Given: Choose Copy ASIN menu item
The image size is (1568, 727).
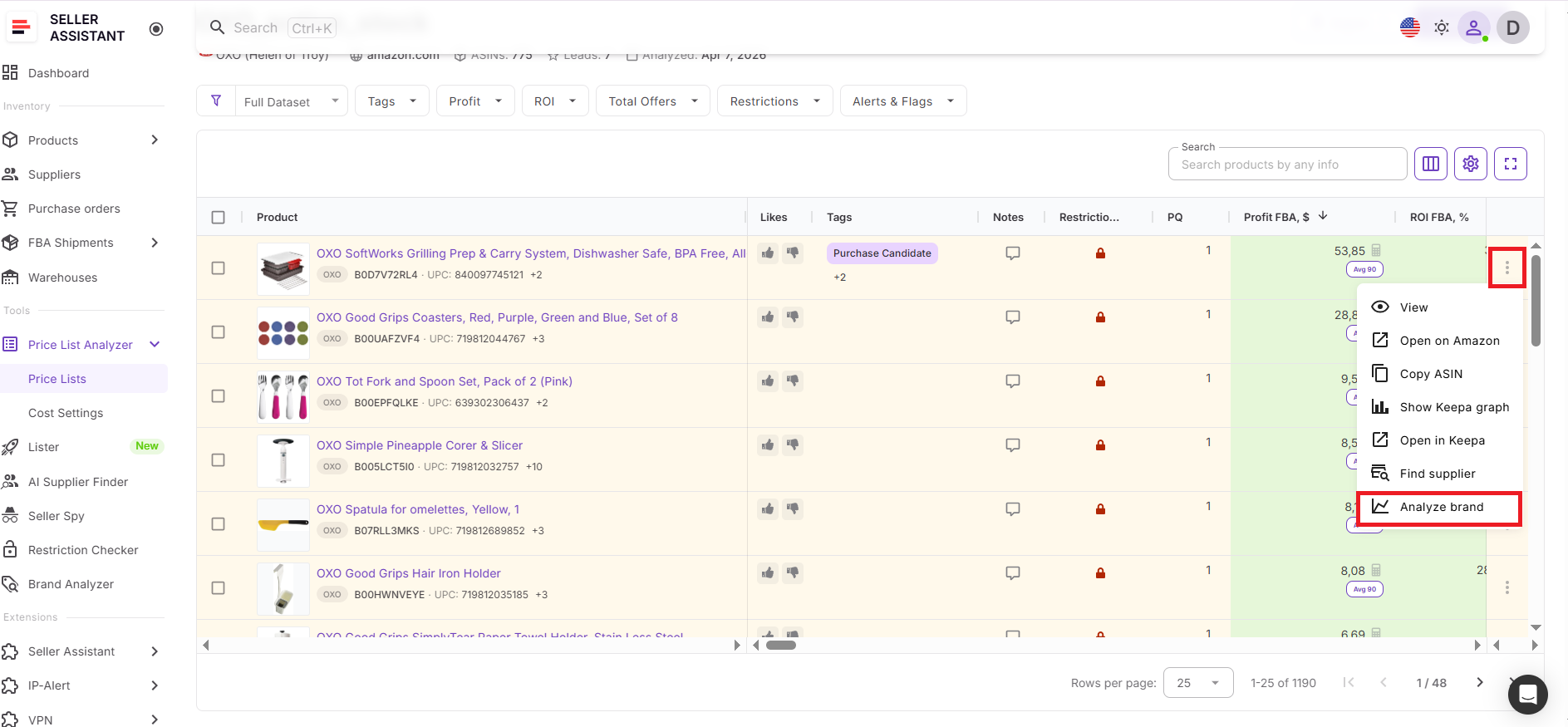Looking at the screenshot, I should 1439,374.
